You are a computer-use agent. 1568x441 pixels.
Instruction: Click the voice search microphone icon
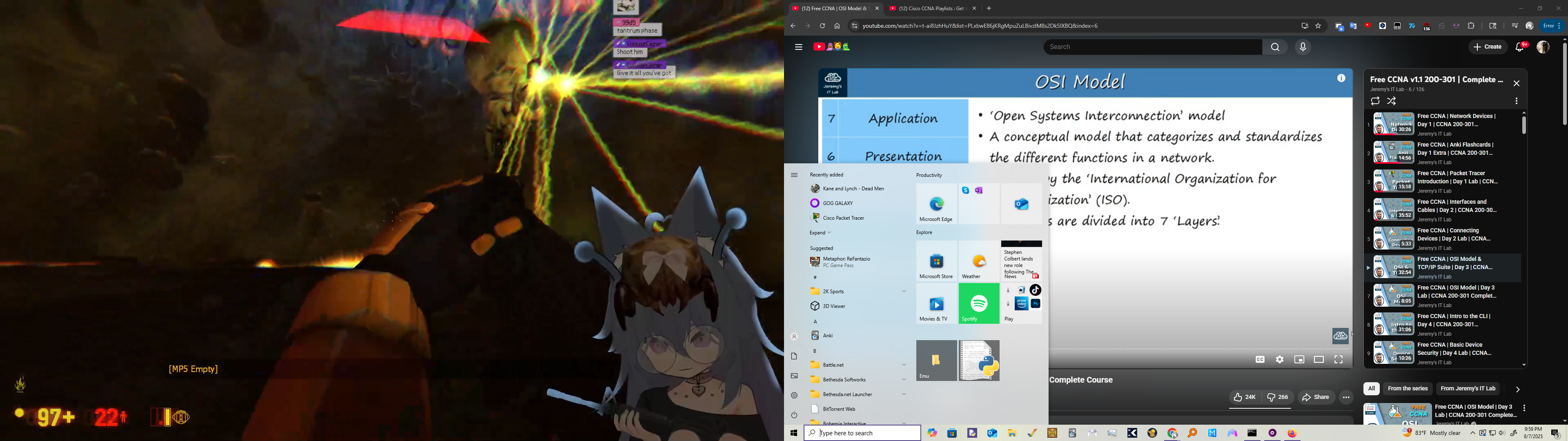point(1303,47)
